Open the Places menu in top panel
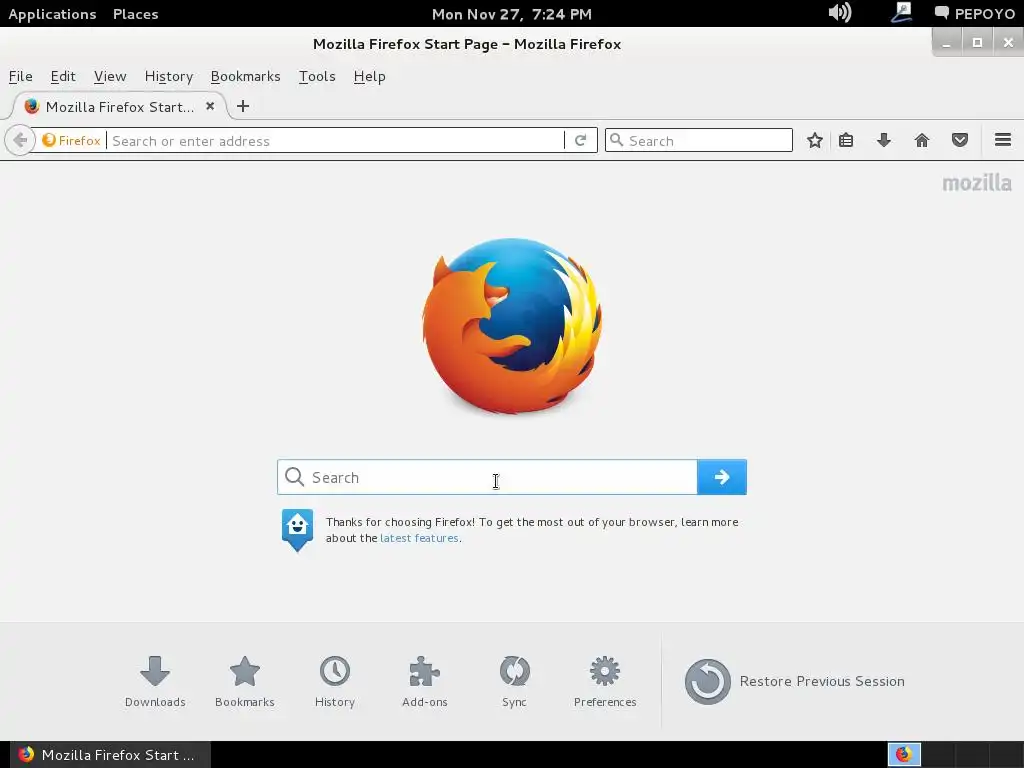1024x768 pixels. [136, 14]
